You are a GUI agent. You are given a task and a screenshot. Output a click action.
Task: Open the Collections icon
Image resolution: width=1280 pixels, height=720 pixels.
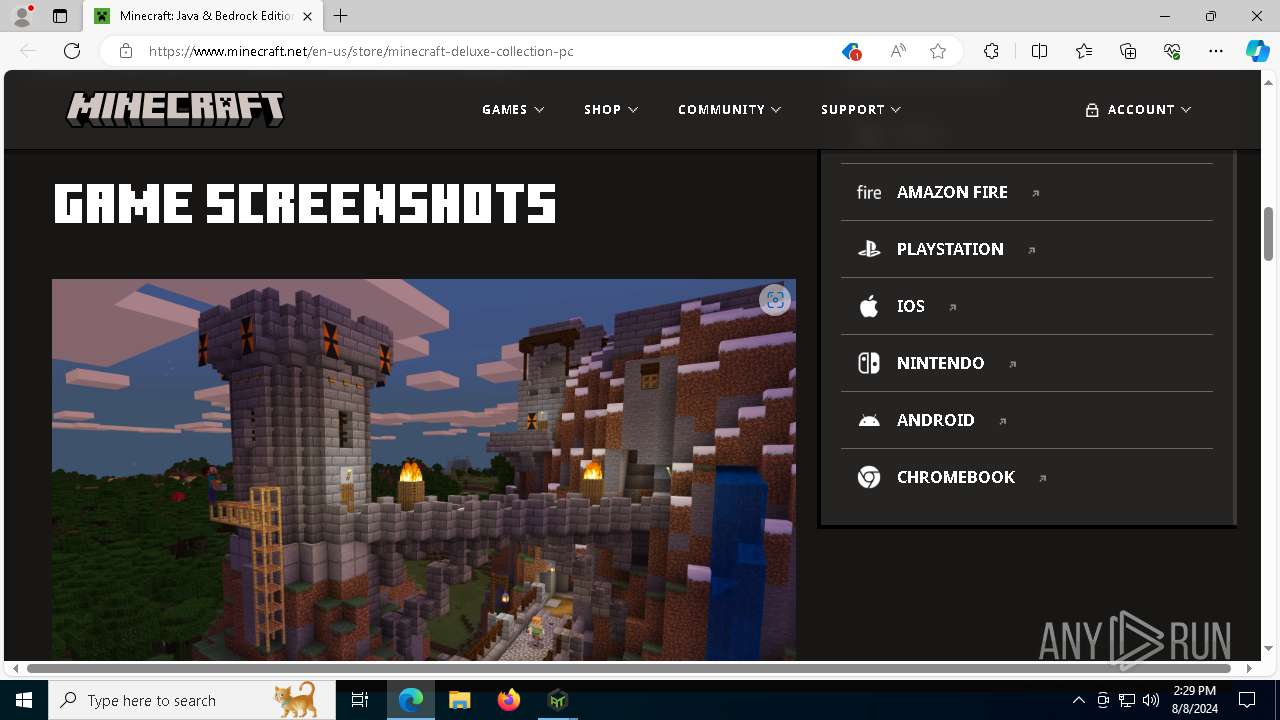1128,51
